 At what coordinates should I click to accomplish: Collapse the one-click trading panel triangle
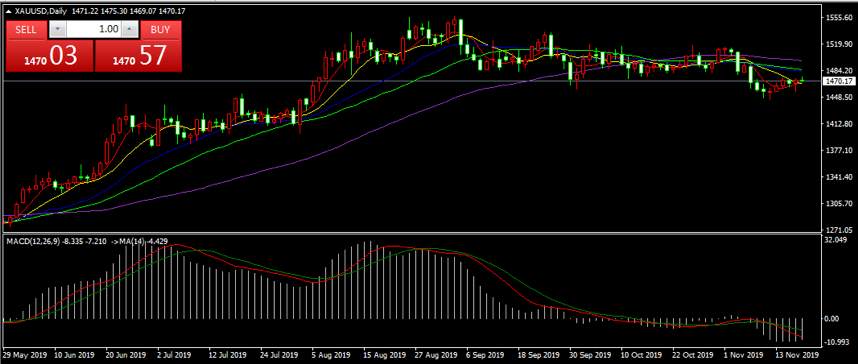(10, 11)
